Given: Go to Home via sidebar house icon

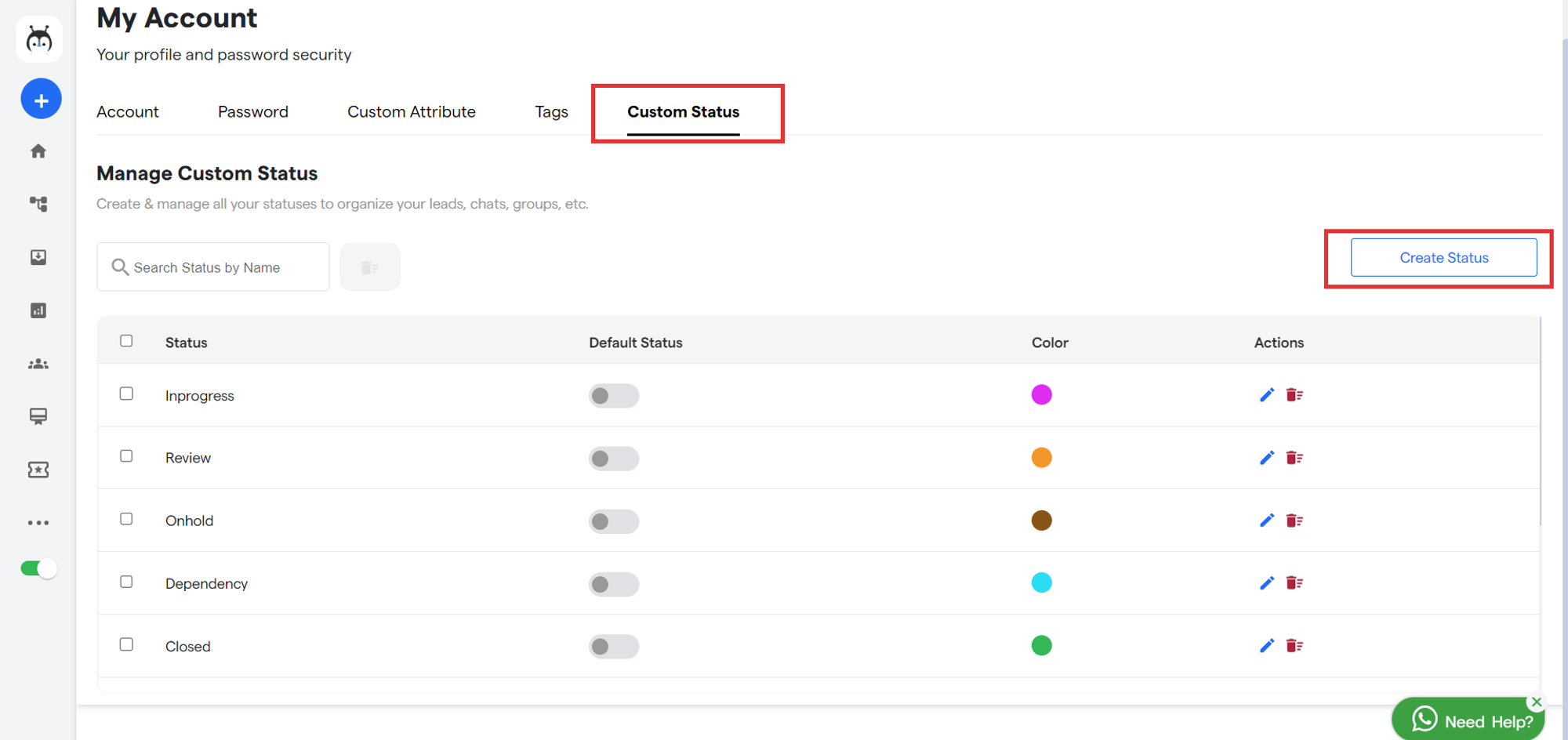Looking at the screenshot, I should coord(38,151).
